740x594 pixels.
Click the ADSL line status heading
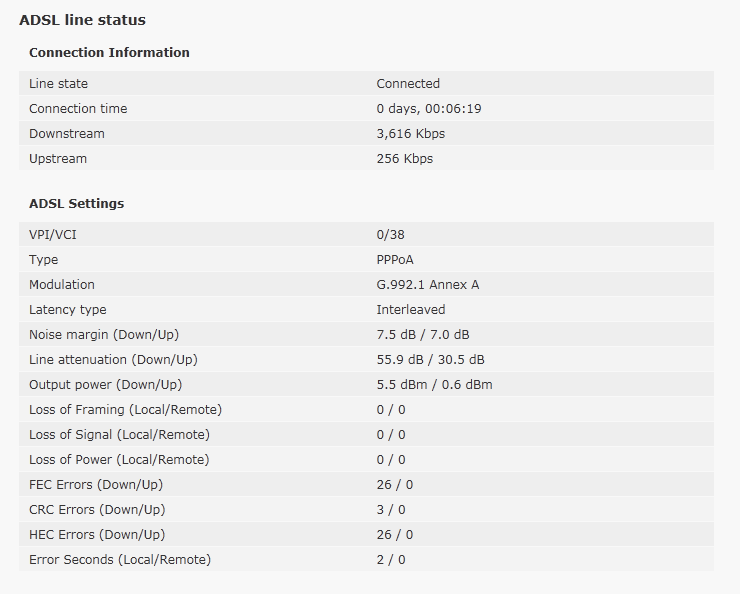point(82,20)
